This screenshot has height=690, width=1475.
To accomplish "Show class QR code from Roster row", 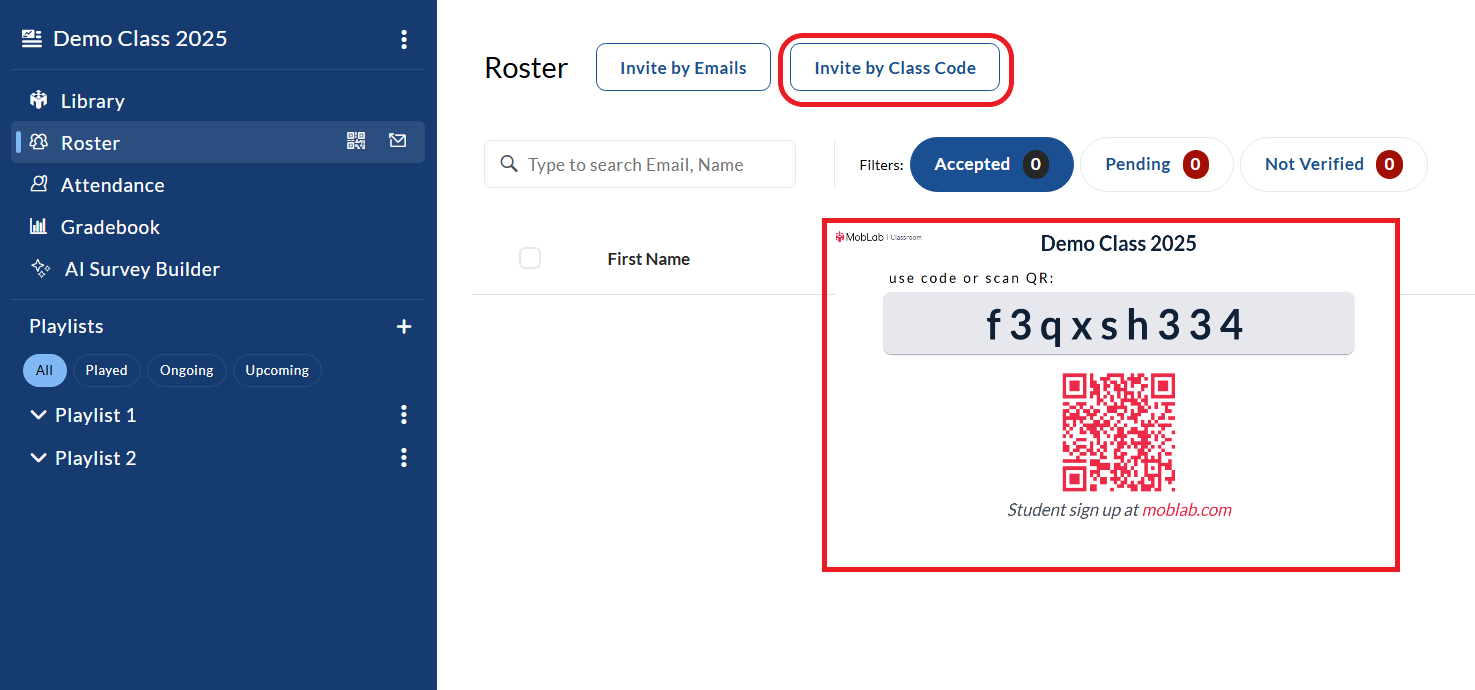I will tap(356, 141).
